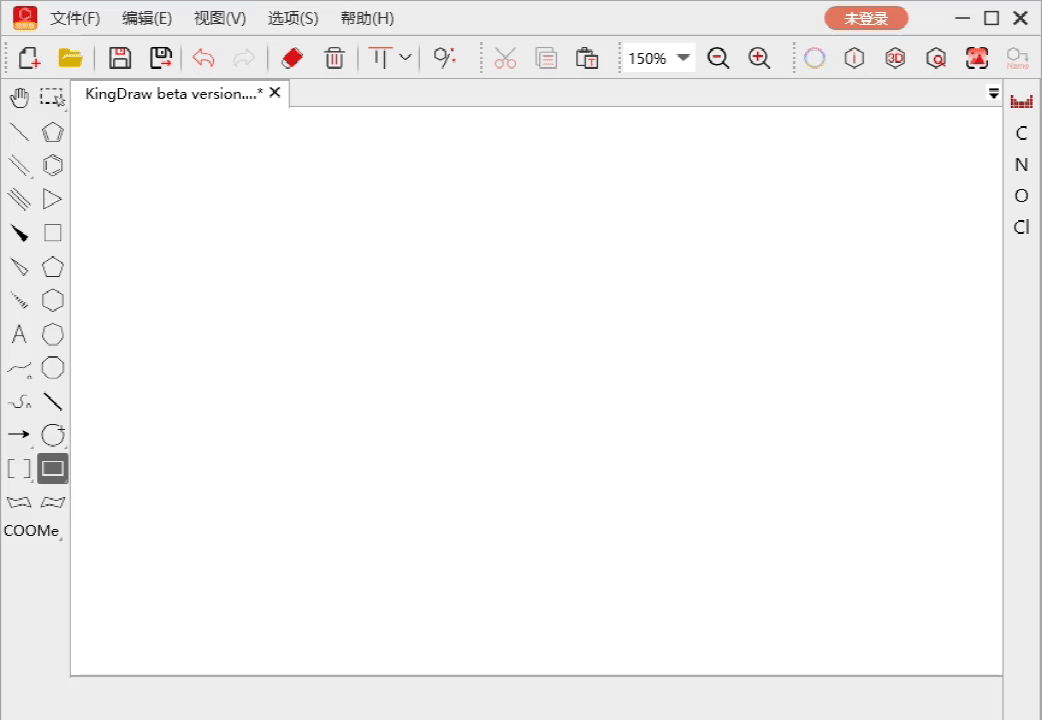Viewport: 1042px width, 720px height.
Task: Select the hashed wedge bond tool
Action: point(19,300)
